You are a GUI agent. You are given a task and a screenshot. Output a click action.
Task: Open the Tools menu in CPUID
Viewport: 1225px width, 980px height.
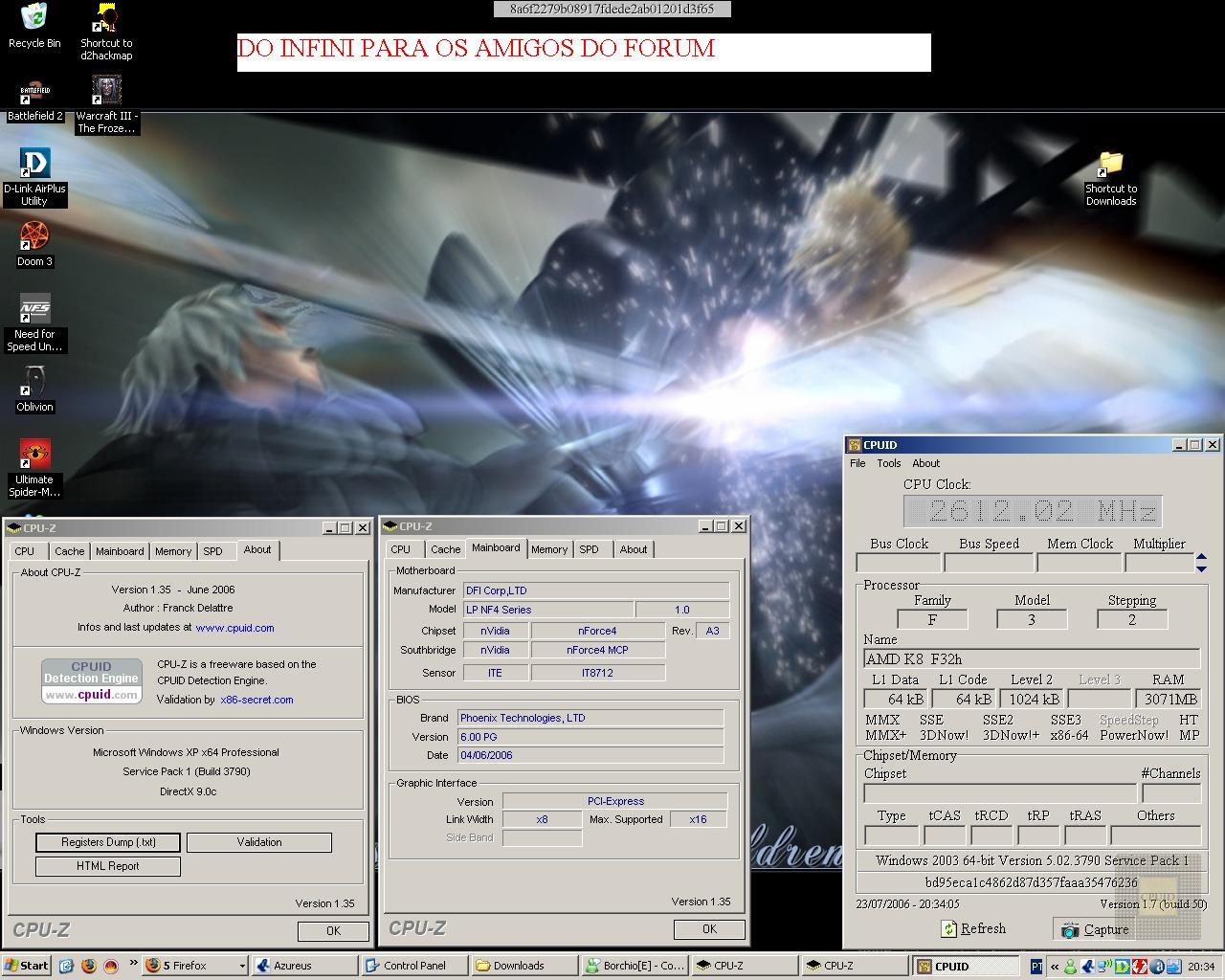pyautogui.click(x=889, y=463)
